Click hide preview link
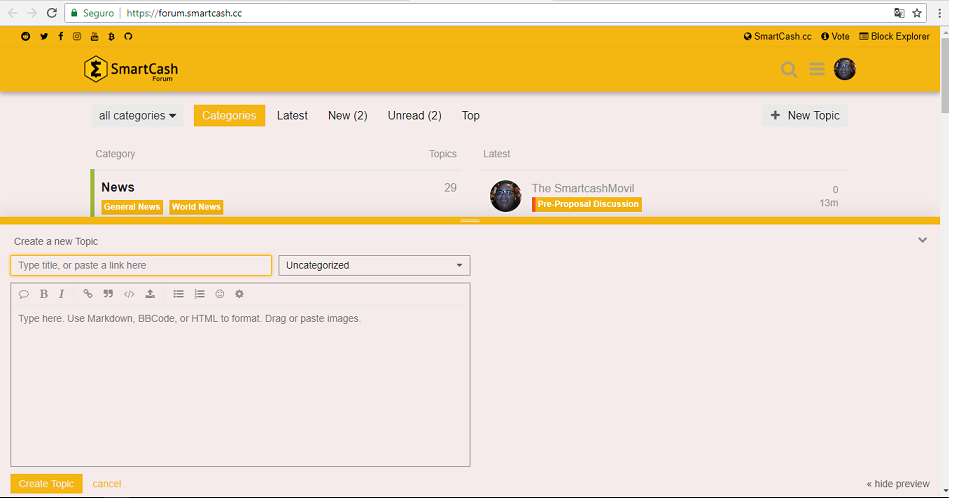The image size is (956, 501). 898,484
